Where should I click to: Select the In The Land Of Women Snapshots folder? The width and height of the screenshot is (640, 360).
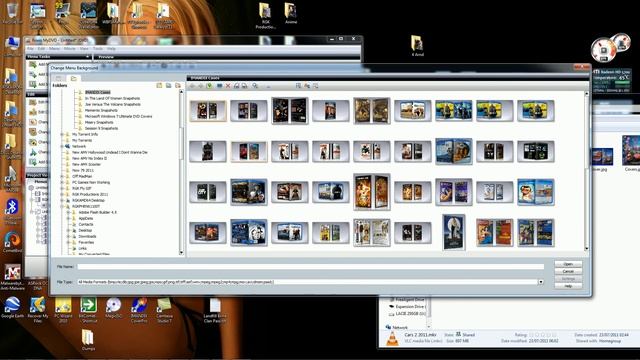coord(112,98)
